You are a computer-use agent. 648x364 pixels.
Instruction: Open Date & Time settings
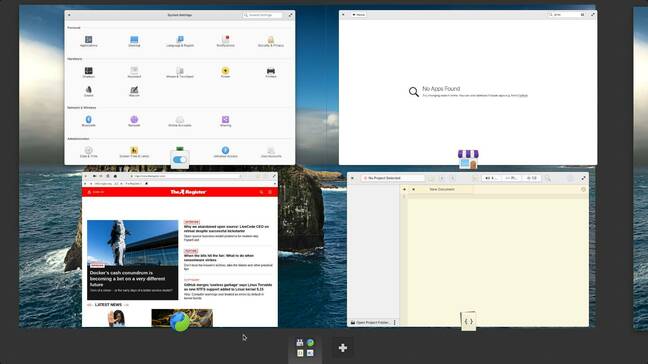click(88, 152)
